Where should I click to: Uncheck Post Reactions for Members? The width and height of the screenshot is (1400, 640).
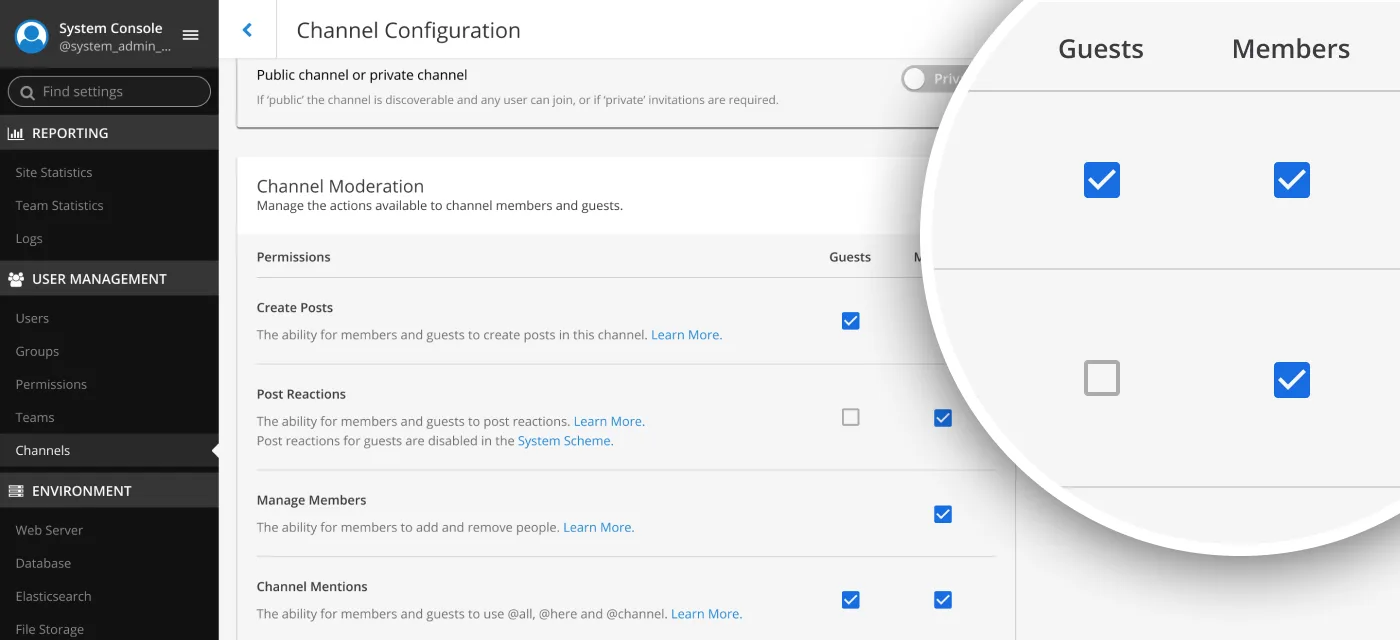(x=943, y=417)
